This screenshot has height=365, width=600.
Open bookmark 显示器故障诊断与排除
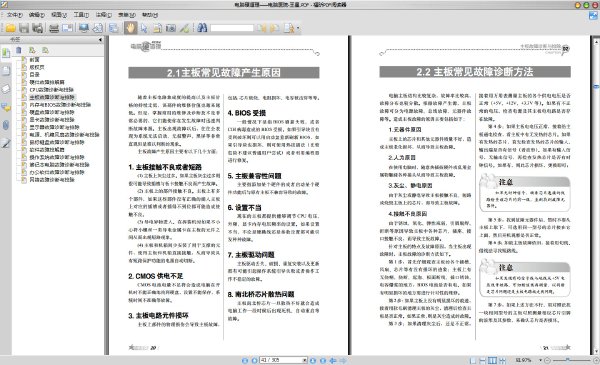(54, 127)
